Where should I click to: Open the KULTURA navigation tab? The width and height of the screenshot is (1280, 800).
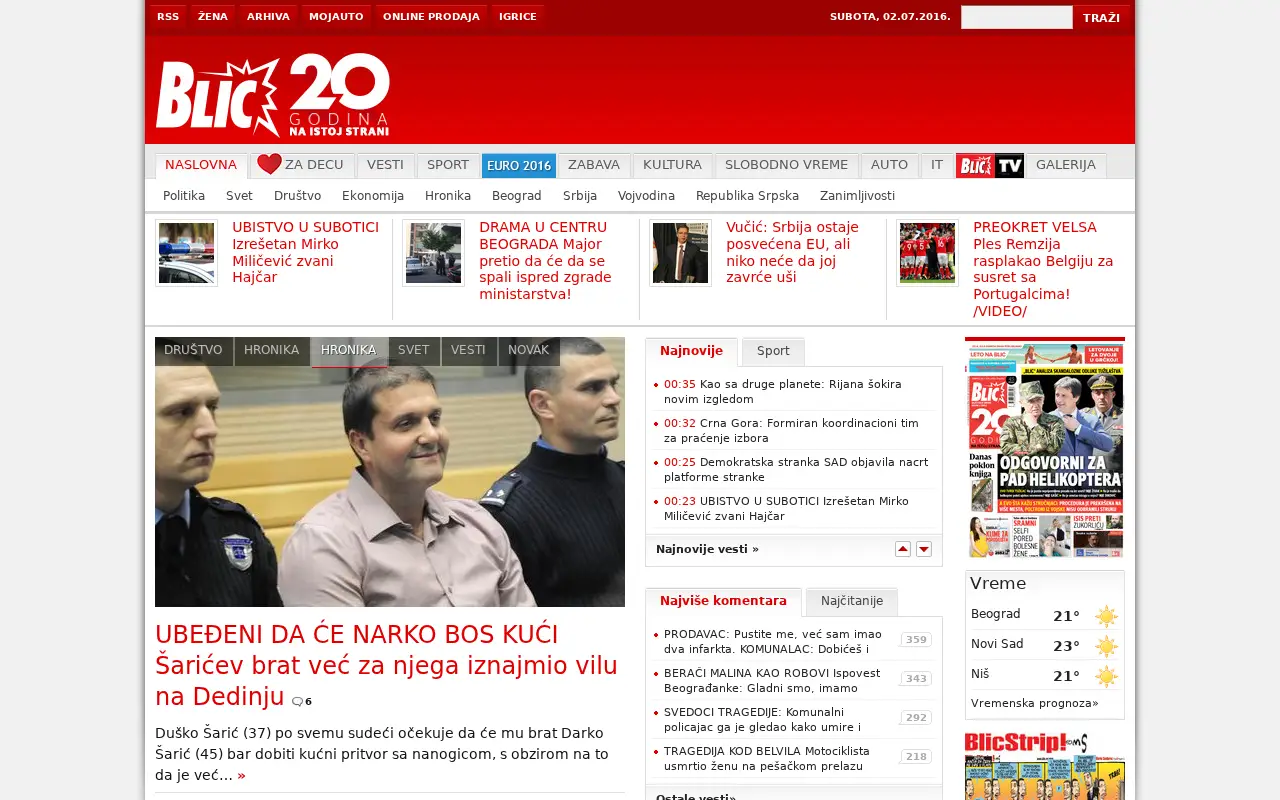[x=672, y=165]
